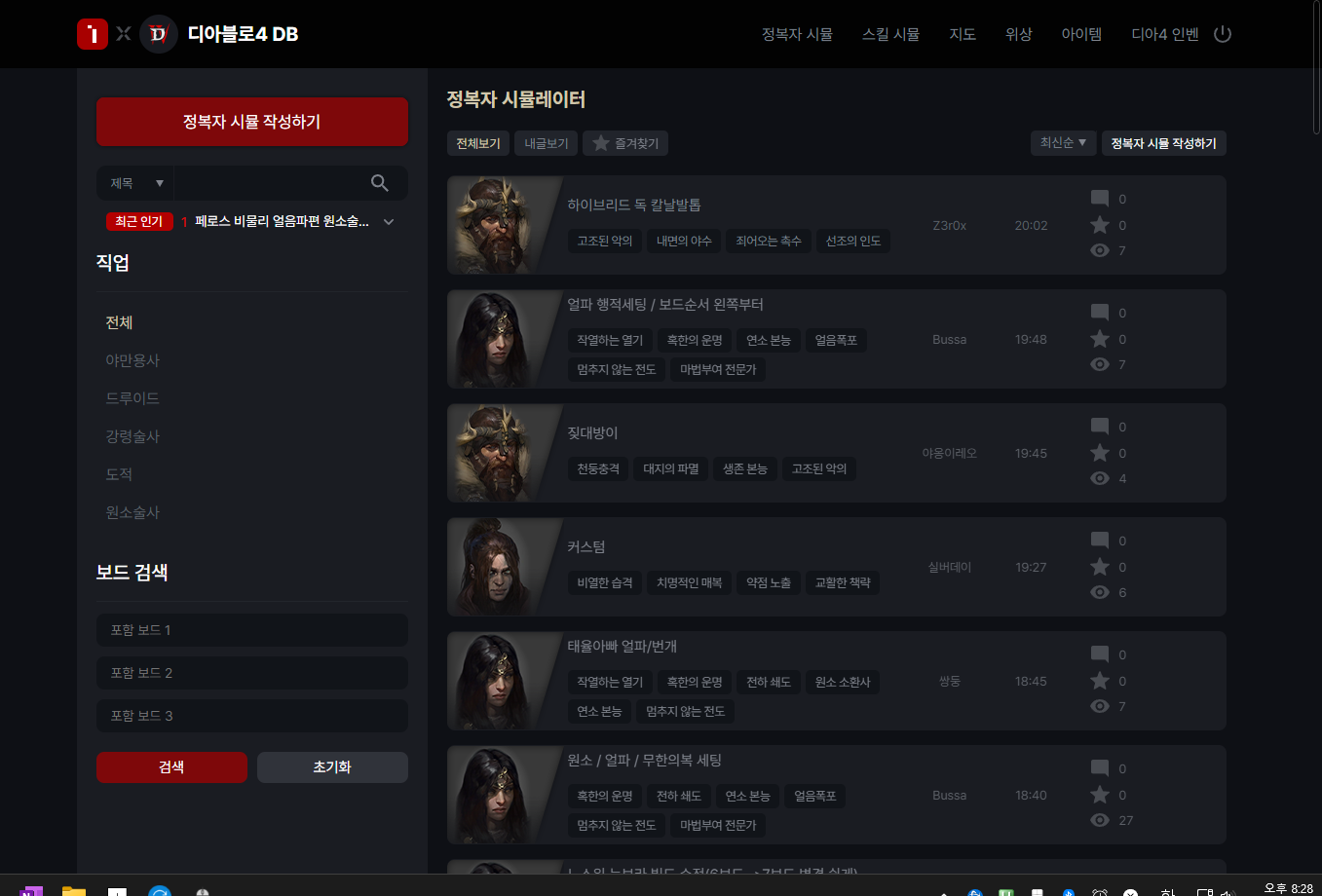Click comment icon on 하이브리드 독 칼날발톱 row
Image resolution: width=1322 pixels, height=896 pixels.
[x=1100, y=199]
